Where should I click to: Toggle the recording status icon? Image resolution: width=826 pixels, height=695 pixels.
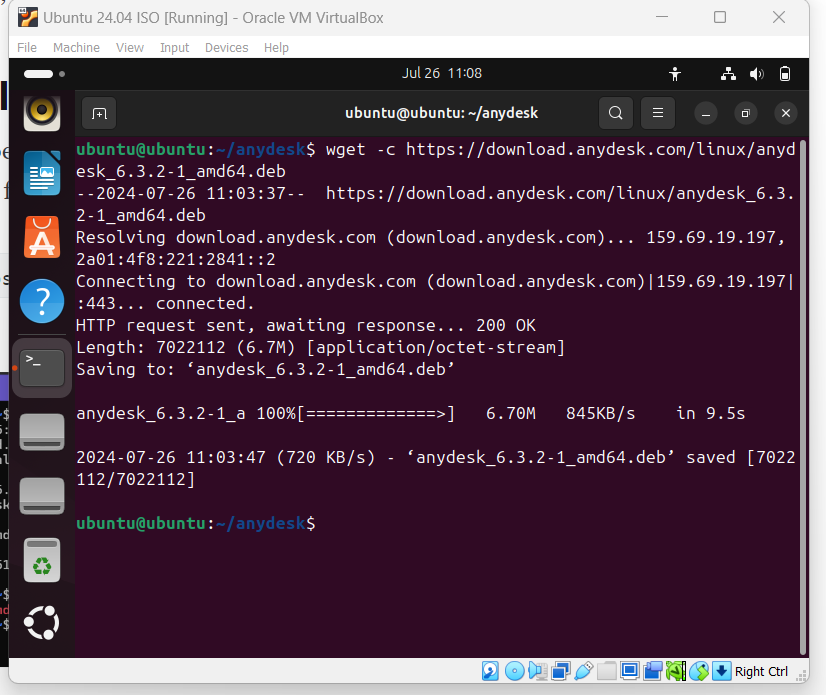point(651,671)
